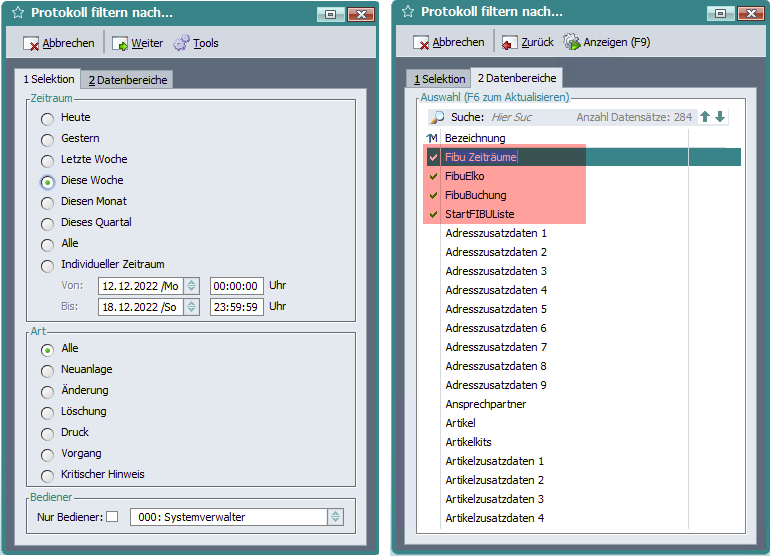Select the Heute time period option
The image size is (770, 556).
click(x=47, y=118)
